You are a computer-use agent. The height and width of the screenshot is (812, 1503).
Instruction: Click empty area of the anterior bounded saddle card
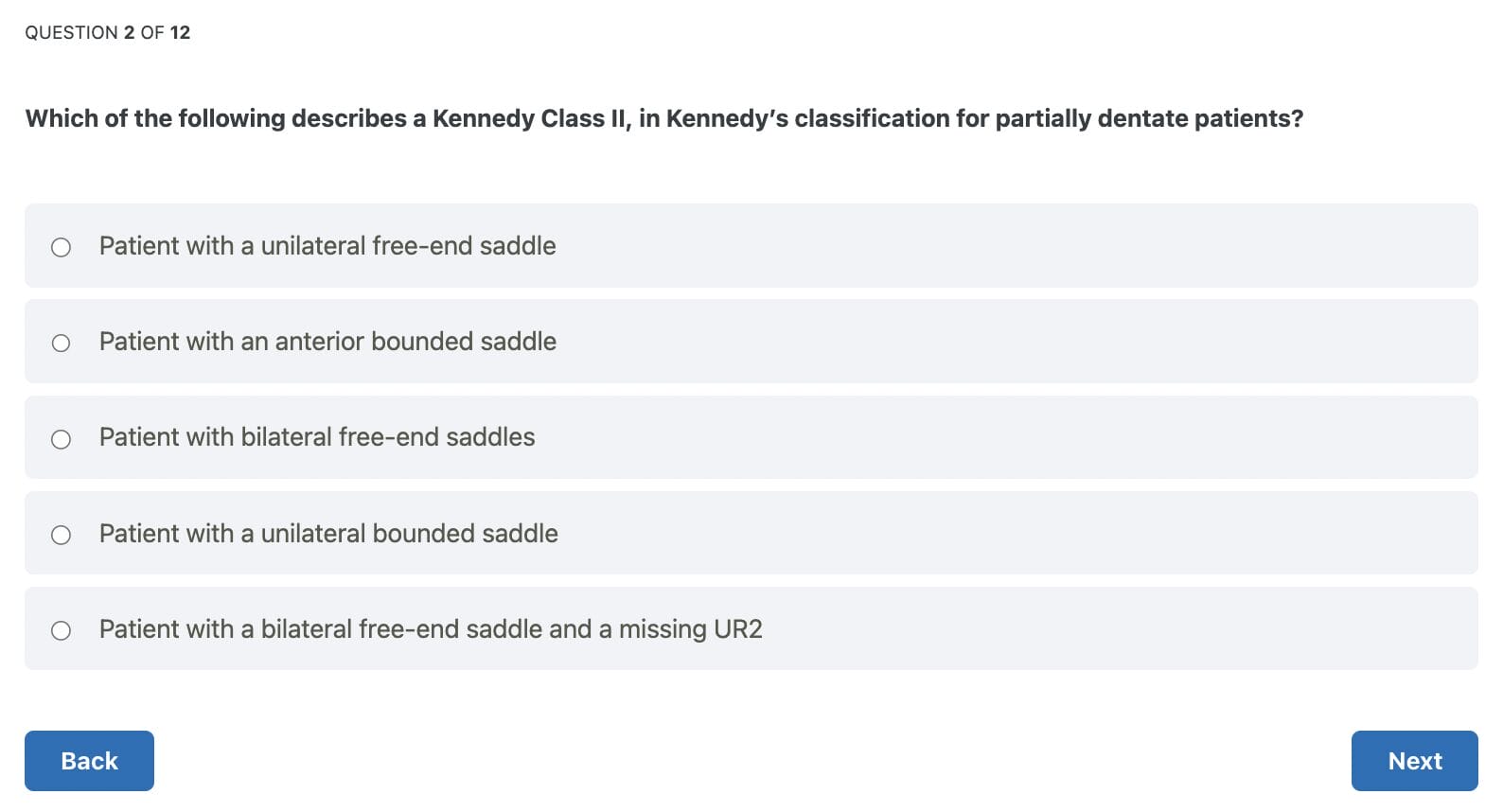[1041, 342]
